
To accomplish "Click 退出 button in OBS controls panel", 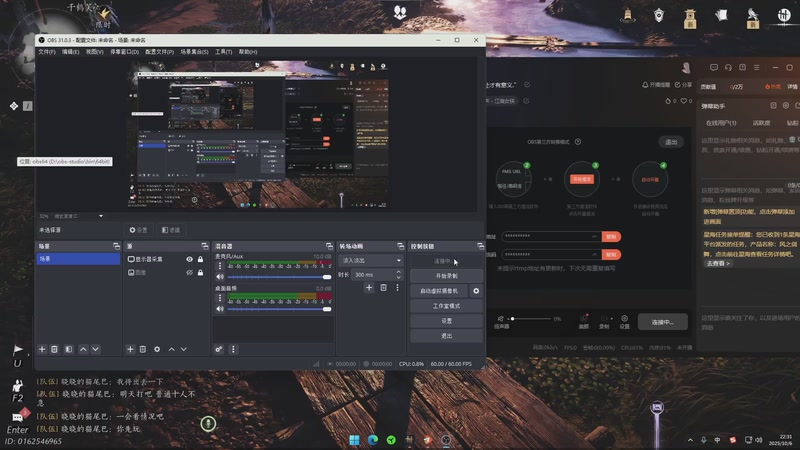I will (x=446, y=336).
